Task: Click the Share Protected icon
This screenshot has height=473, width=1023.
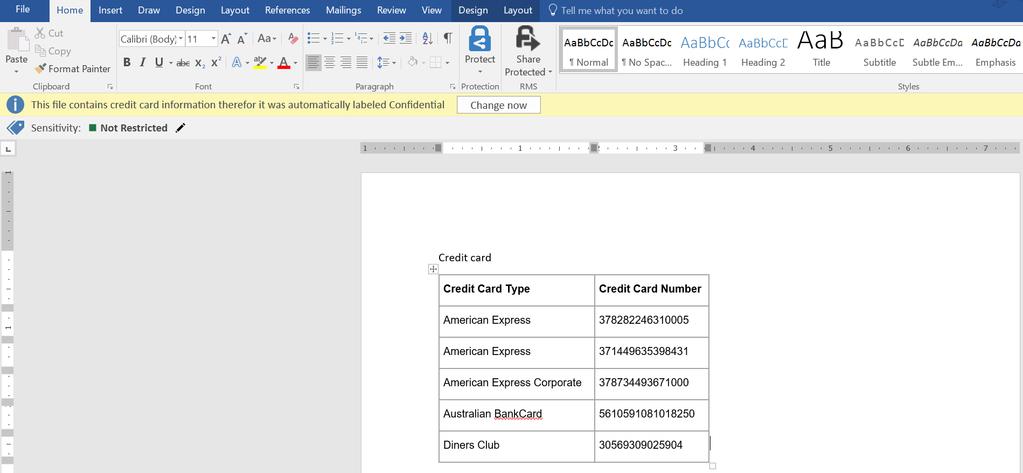Action: pyautogui.click(x=528, y=38)
